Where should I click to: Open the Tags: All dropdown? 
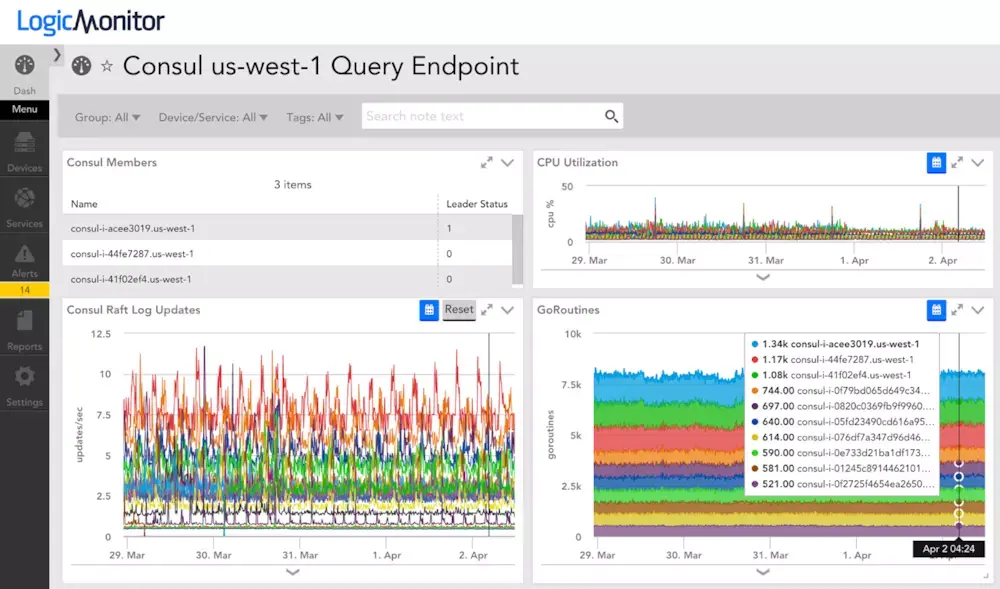pyautogui.click(x=314, y=117)
